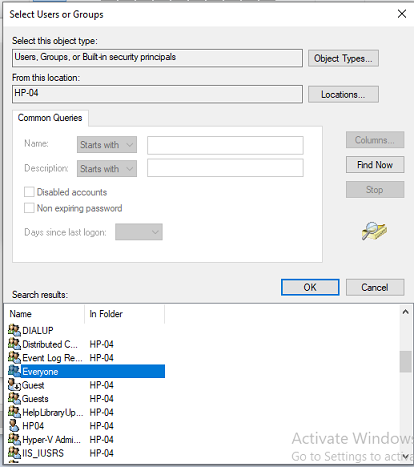Check the Non expiring password box
This screenshot has width=414, height=467.
click(x=29, y=208)
